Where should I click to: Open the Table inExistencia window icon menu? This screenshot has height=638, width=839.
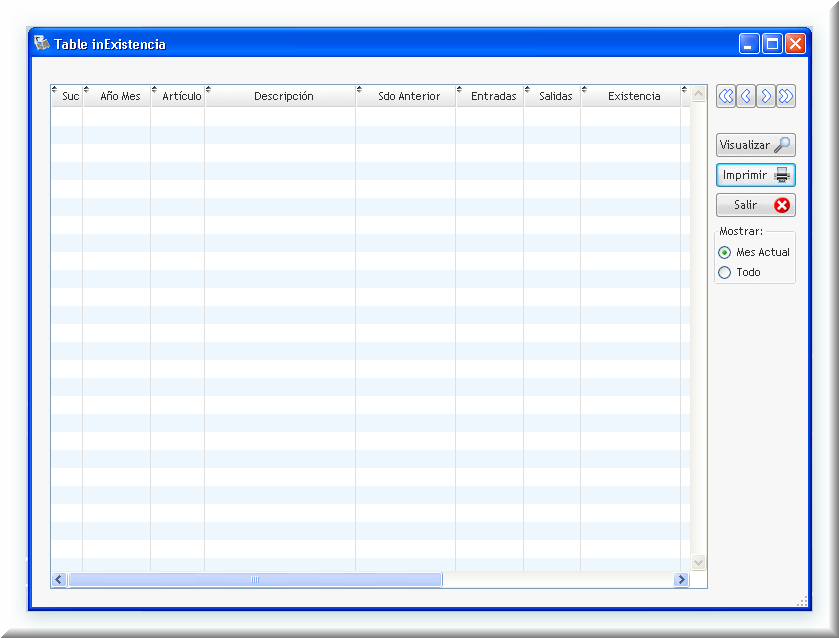click(42, 43)
